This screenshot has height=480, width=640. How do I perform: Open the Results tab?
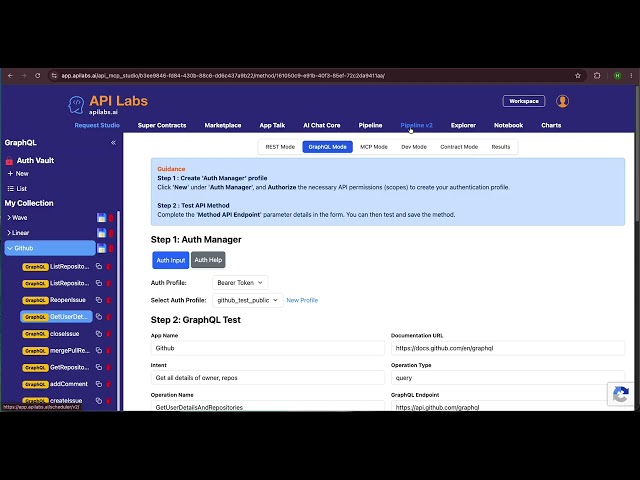501,147
